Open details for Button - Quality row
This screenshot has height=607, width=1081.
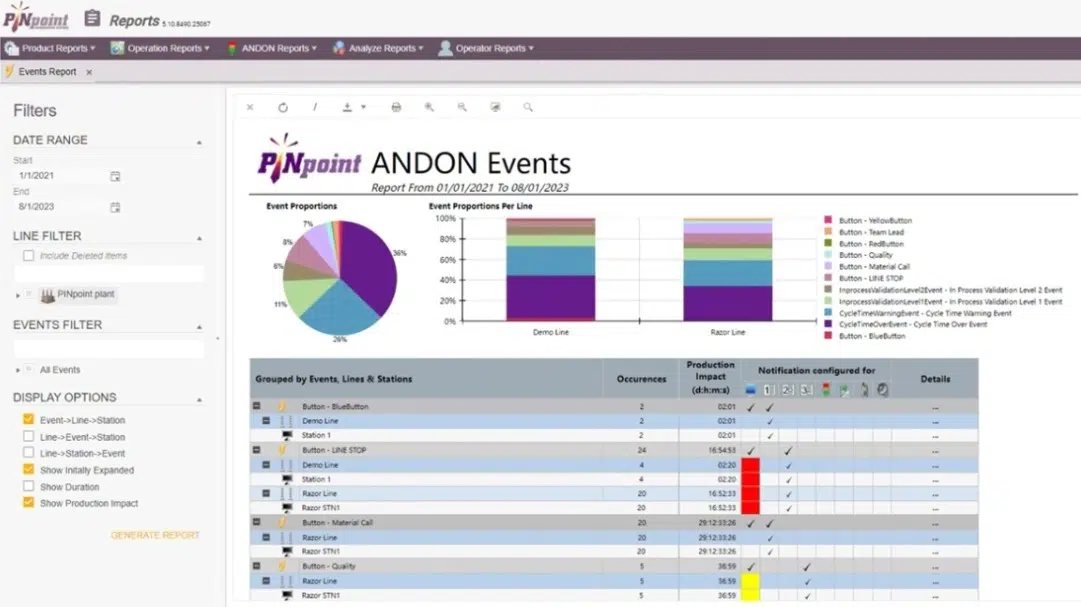click(x=935, y=566)
